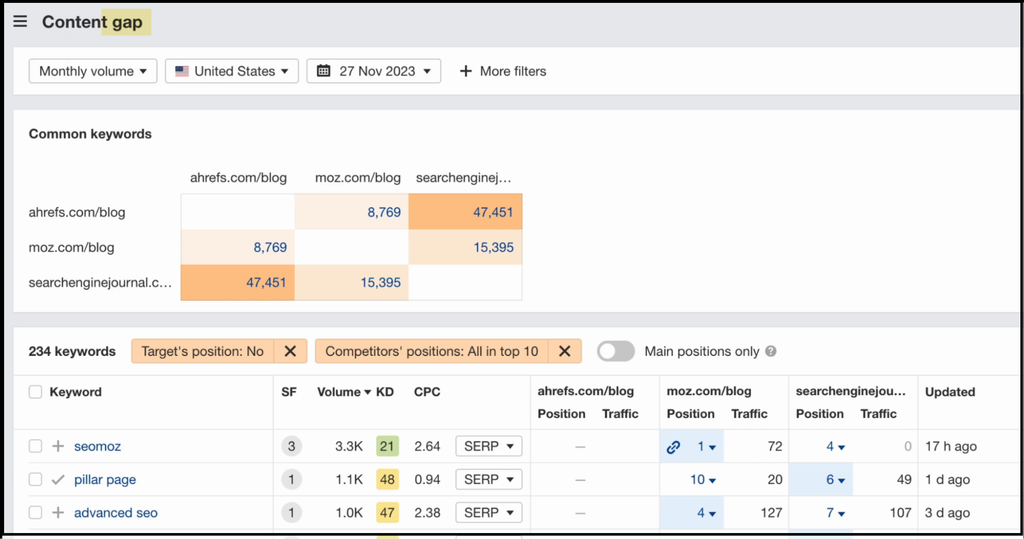The height and width of the screenshot is (539, 1024).
Task: Click SF badge 1 for advanced seo
Action: pos(291,513)
